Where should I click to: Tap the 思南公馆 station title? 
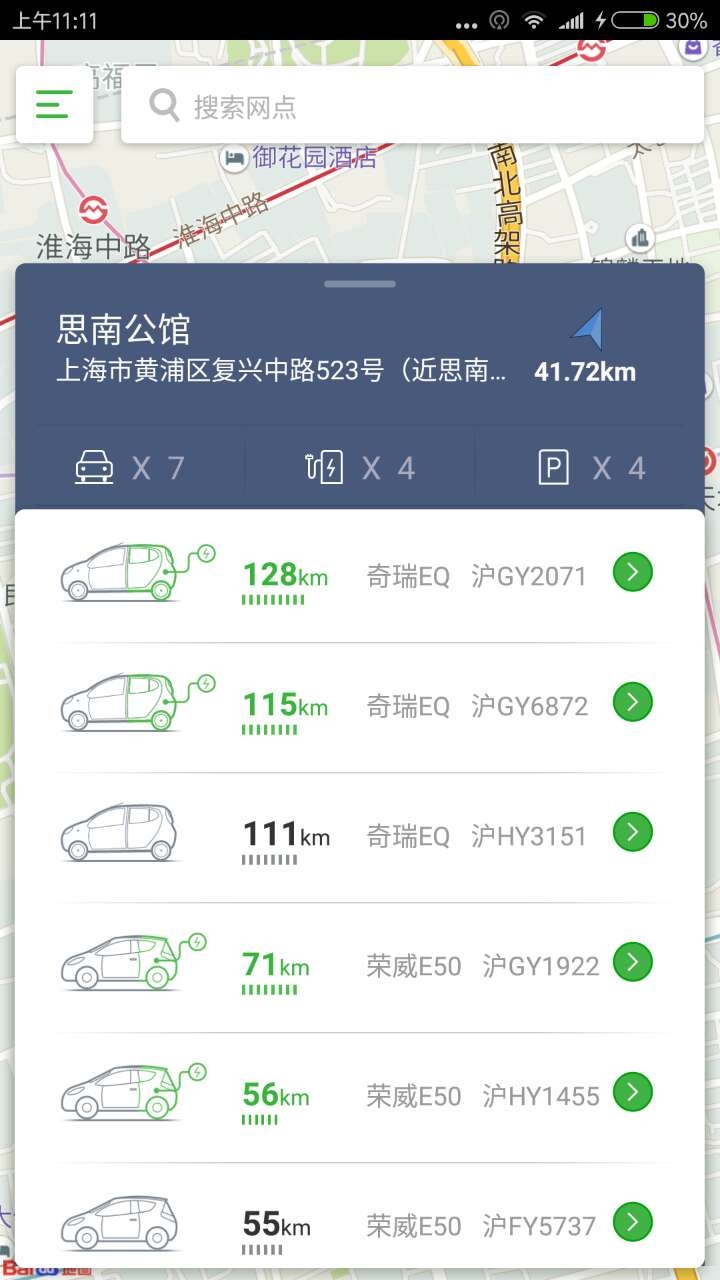click(x=124, y=329)
